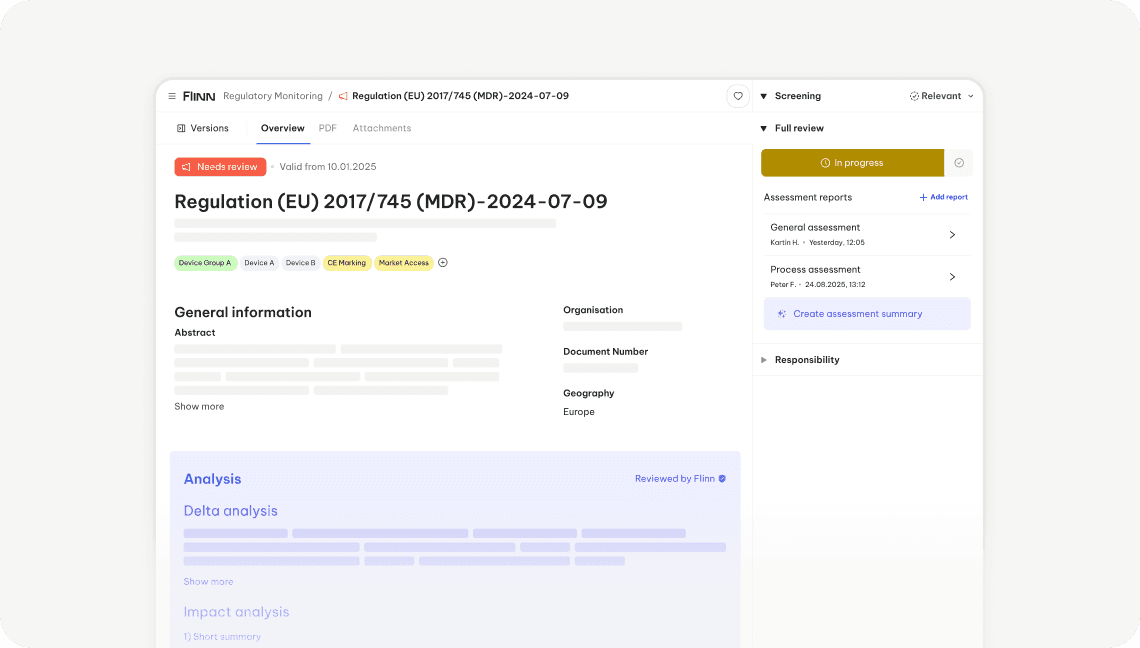Switch to the Attachments tab

click(x=382, y=128)
